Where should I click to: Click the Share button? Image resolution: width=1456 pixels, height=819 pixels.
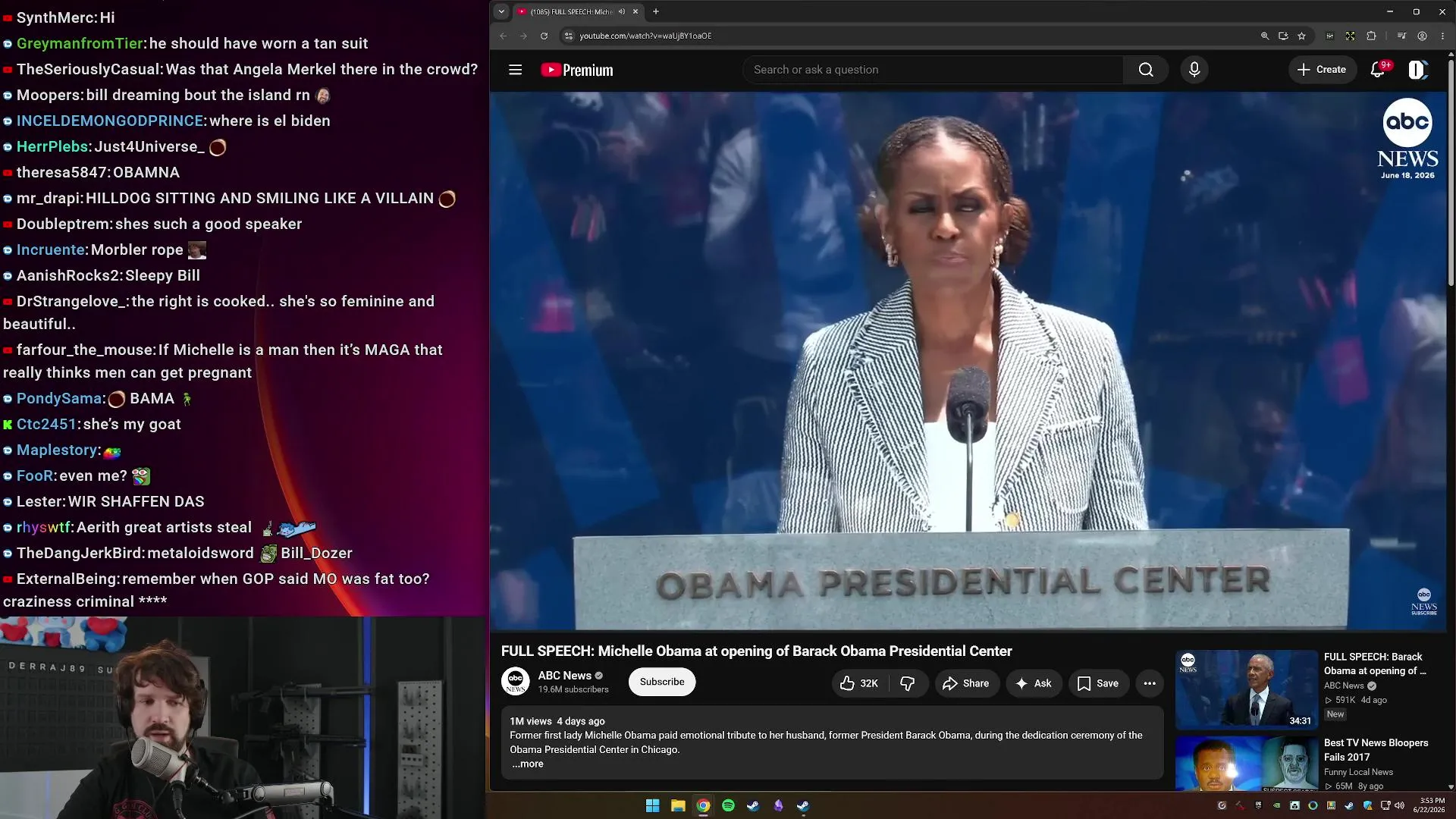(965, 683)
